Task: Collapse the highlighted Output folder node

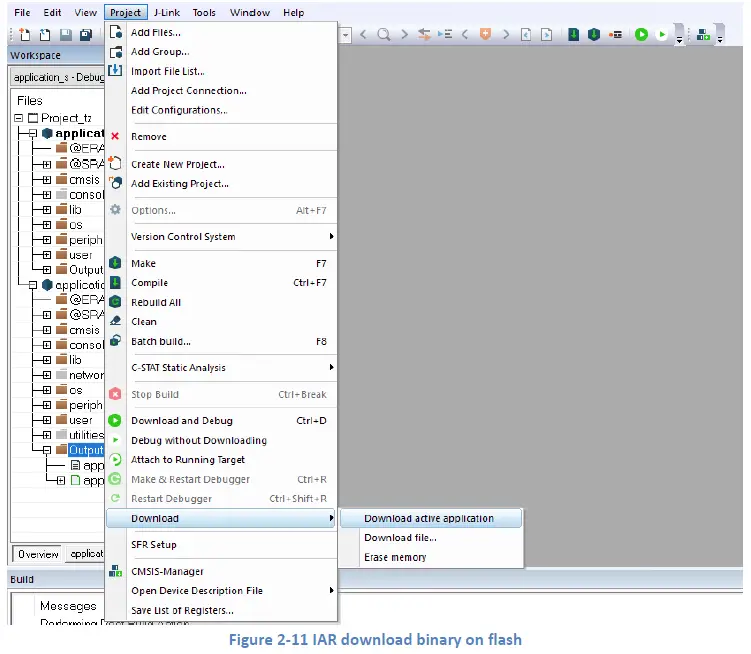Action: 46,450
